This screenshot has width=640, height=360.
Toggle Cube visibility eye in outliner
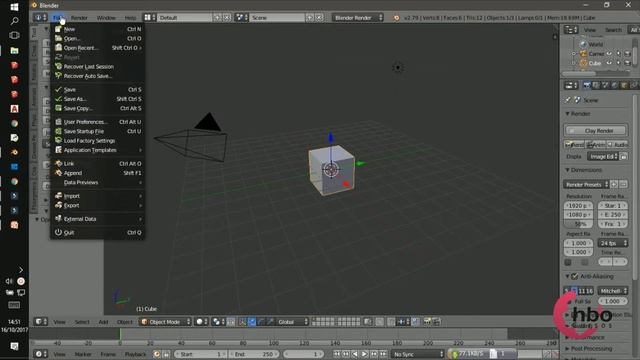pos(609,63)
